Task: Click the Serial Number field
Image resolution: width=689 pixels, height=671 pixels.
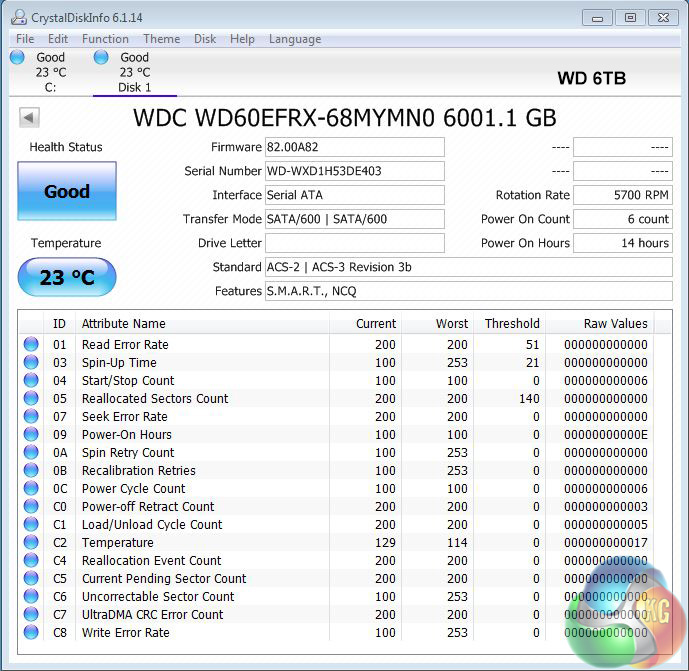Action: tap(354, 171)
